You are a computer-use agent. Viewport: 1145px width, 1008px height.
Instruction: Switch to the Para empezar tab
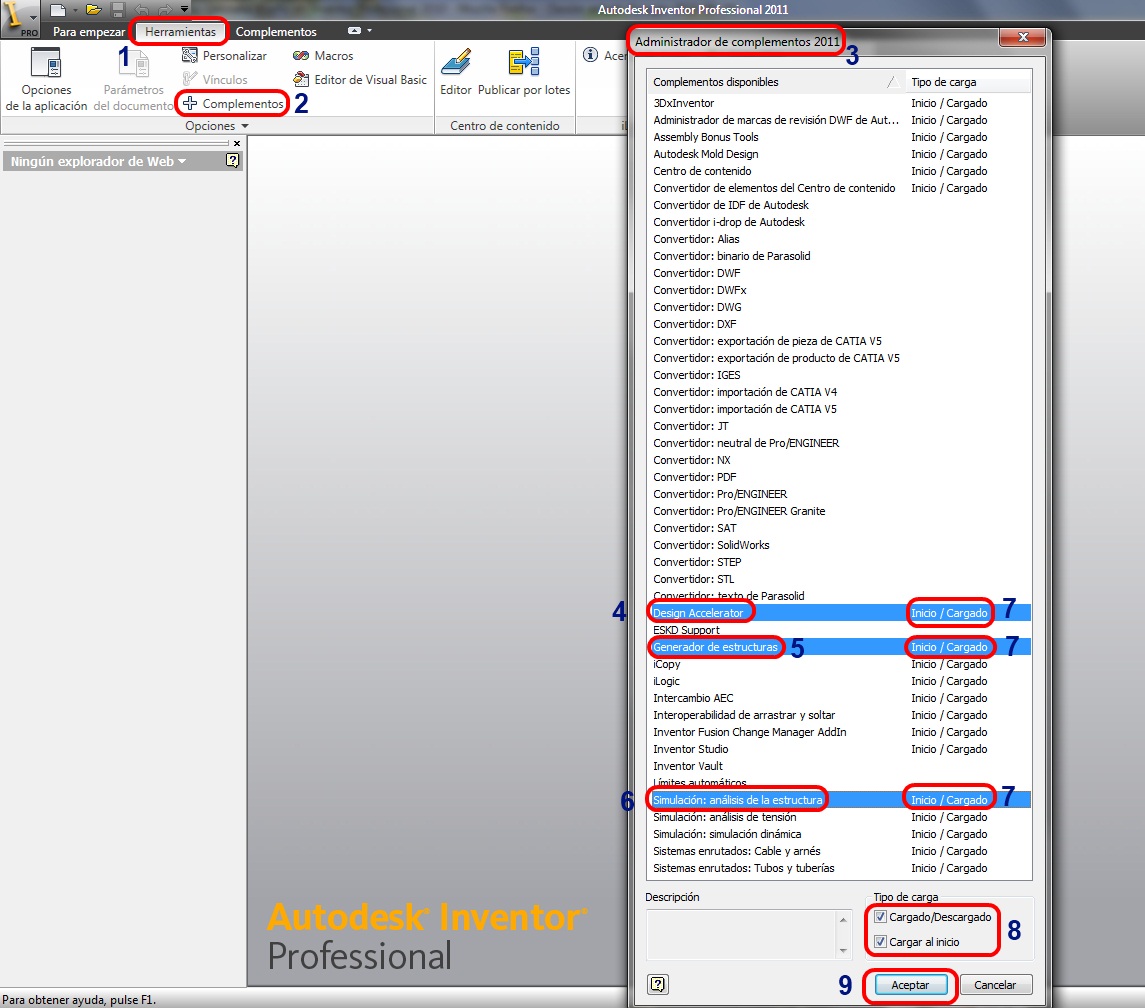(89, 31)
